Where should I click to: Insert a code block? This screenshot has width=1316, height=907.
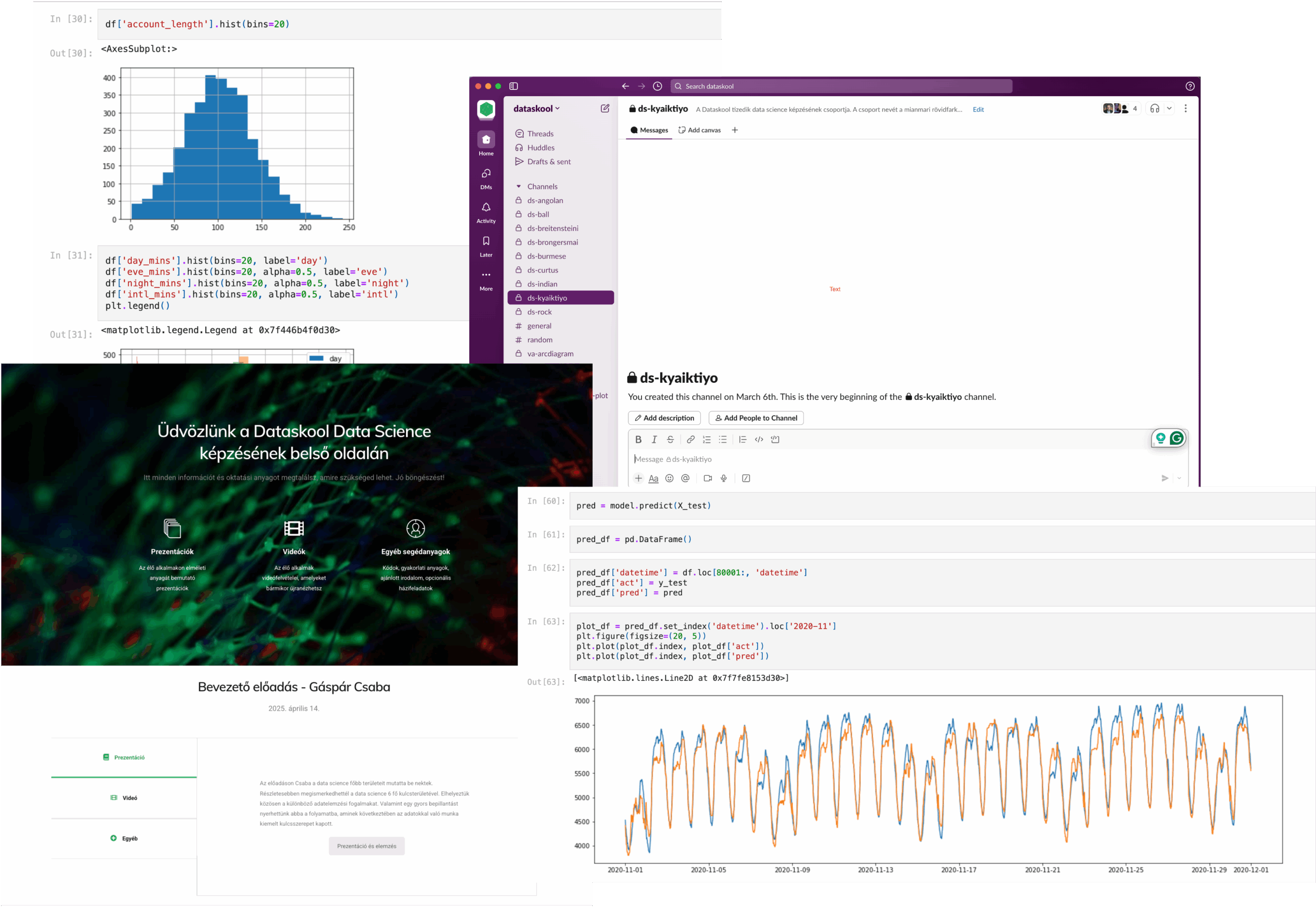(775, 440)
